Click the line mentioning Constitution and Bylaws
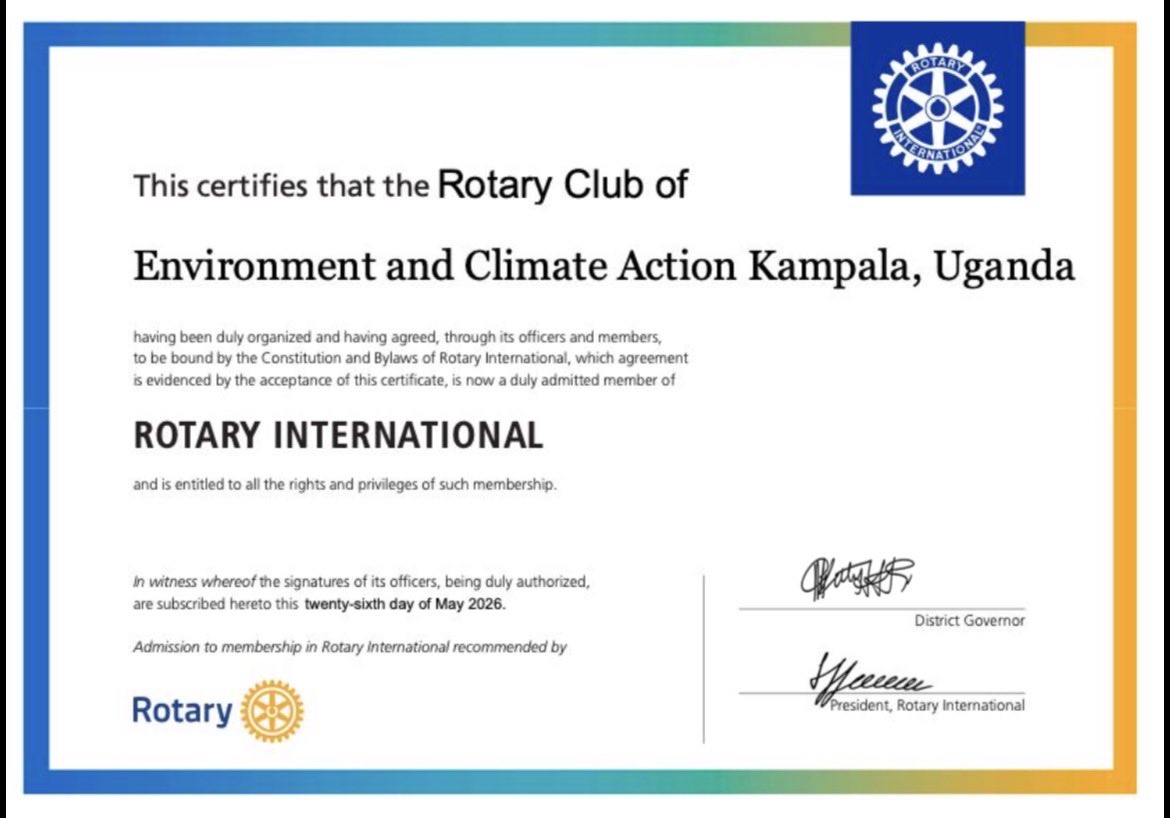 tap(410, 358)
